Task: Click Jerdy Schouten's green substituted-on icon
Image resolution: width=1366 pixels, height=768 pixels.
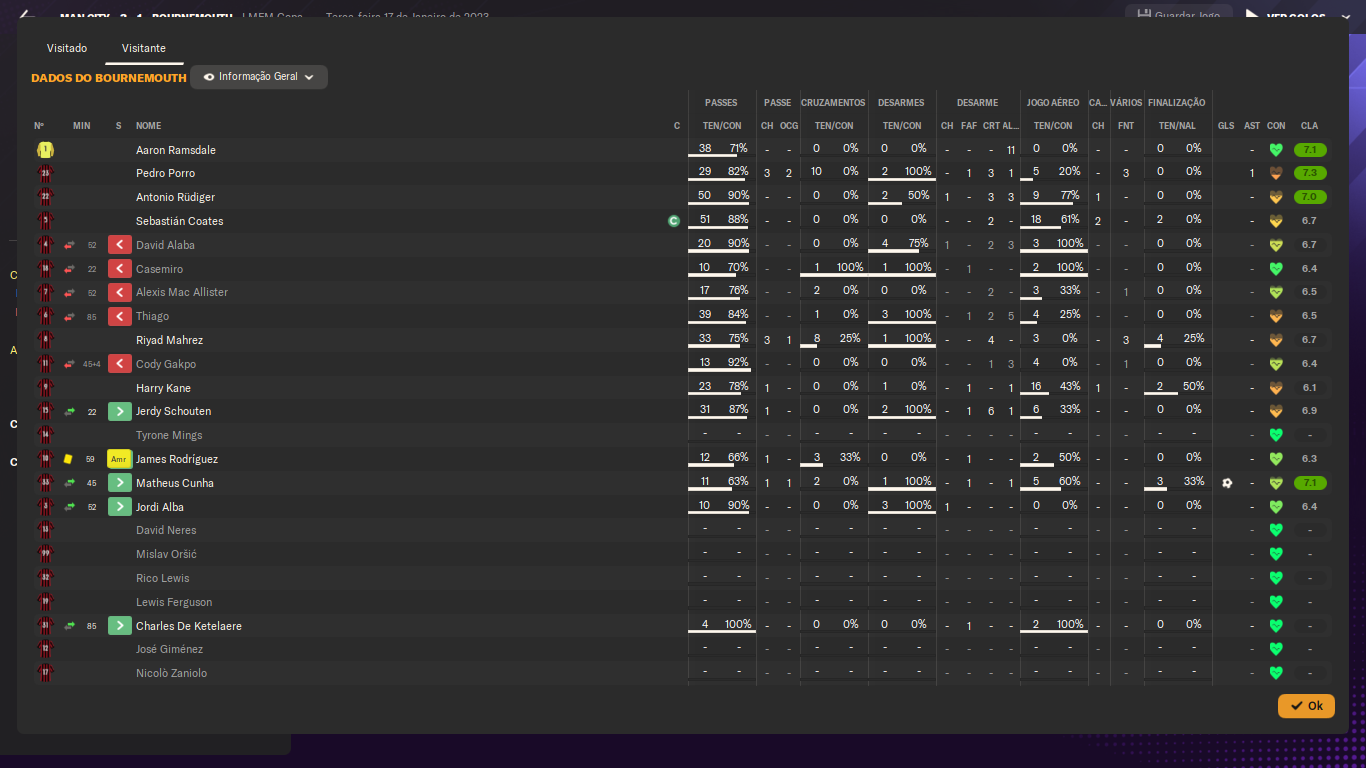Action: [x=120, y=411]
